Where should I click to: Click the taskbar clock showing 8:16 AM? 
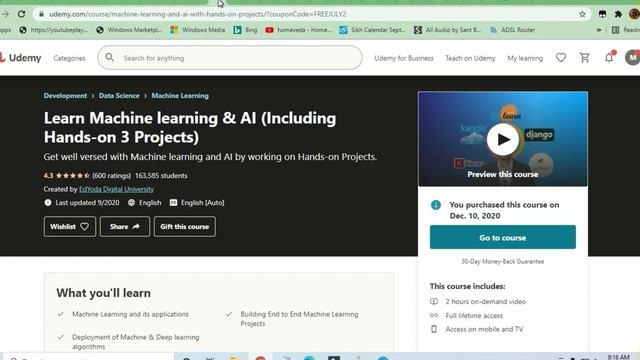[618, 357]
